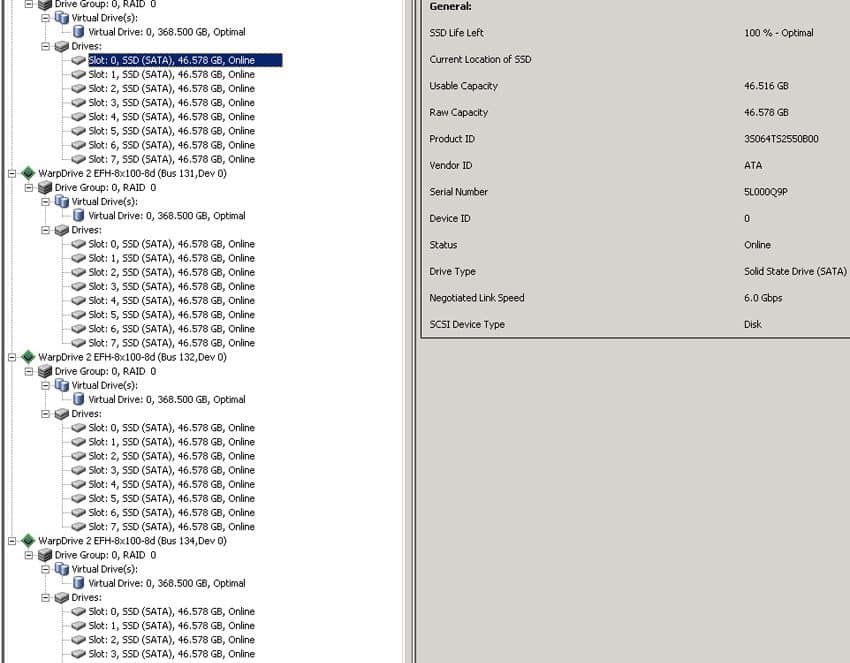The width and height of the screenshot is (850, 663).
Task: Click the Usable Capacity value '46.516 GB'
Action: click(x=766, y=86)
